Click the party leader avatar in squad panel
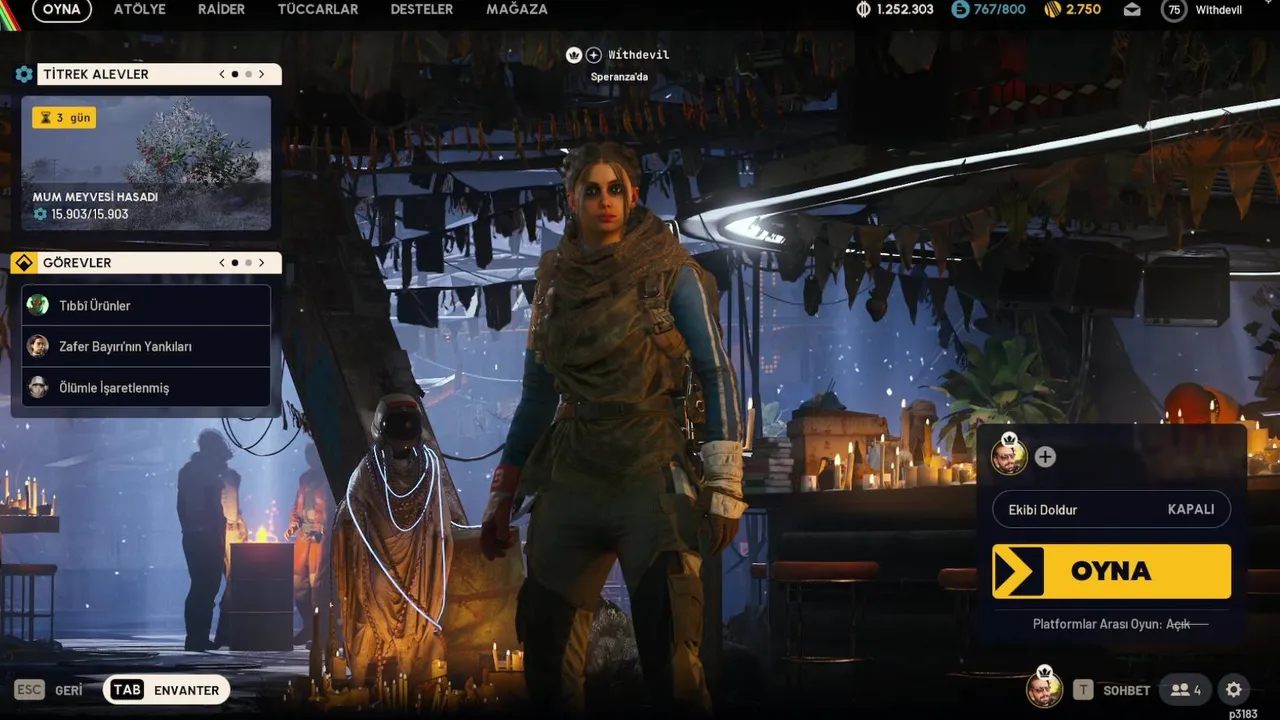 1009,457
